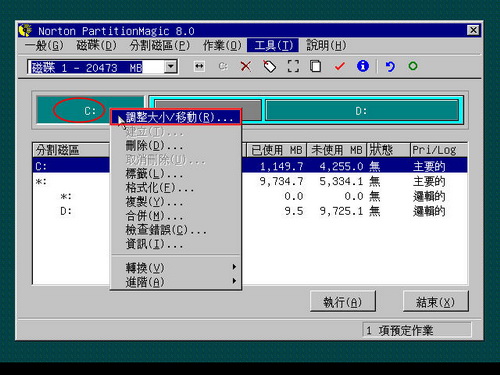Screen dimensions: 500x375
Task: Click the green circle apply icon
Action: [x=413, y=66]
